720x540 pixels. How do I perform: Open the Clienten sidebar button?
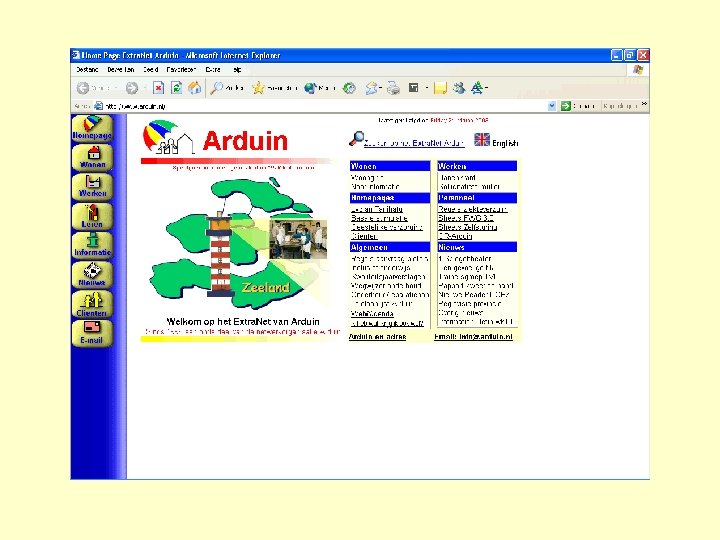click(x=92, y=304)
